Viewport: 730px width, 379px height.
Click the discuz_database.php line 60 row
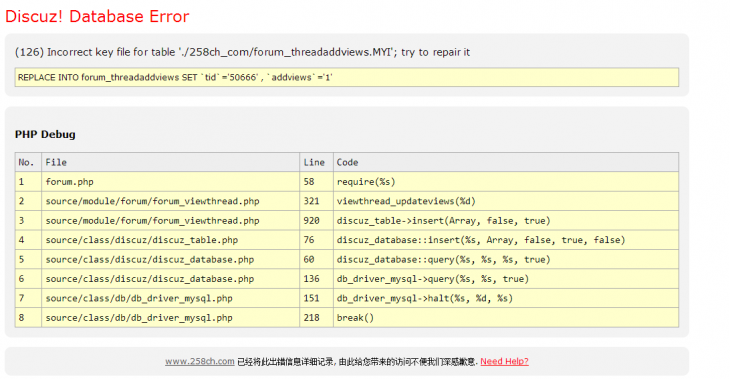click(x=346, y=259)
